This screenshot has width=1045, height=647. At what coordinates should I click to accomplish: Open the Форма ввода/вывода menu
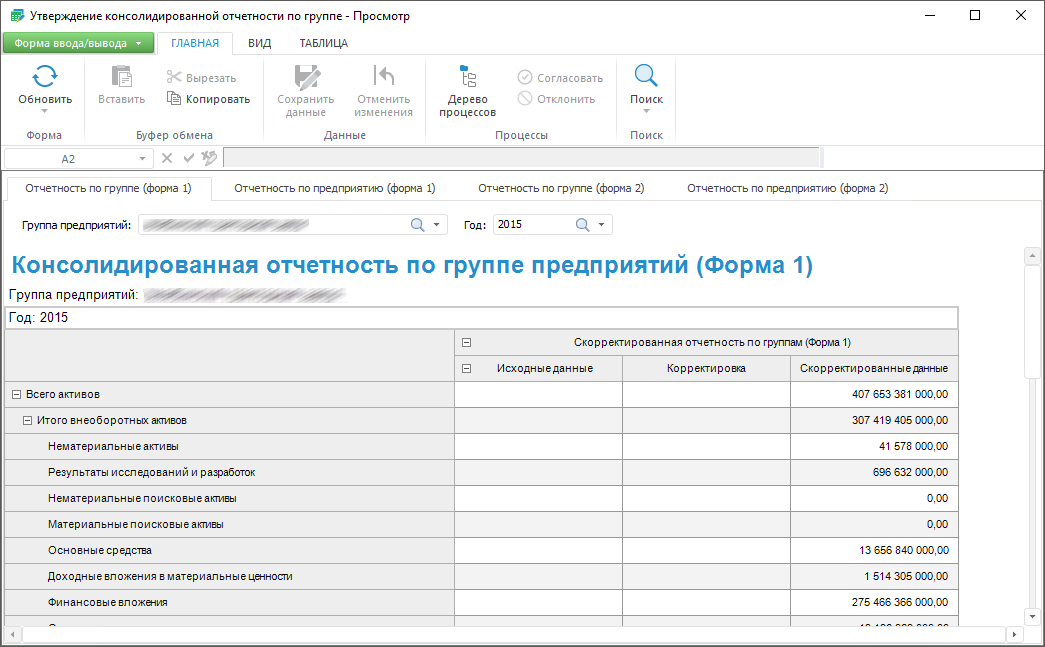(x=78, y=43)
